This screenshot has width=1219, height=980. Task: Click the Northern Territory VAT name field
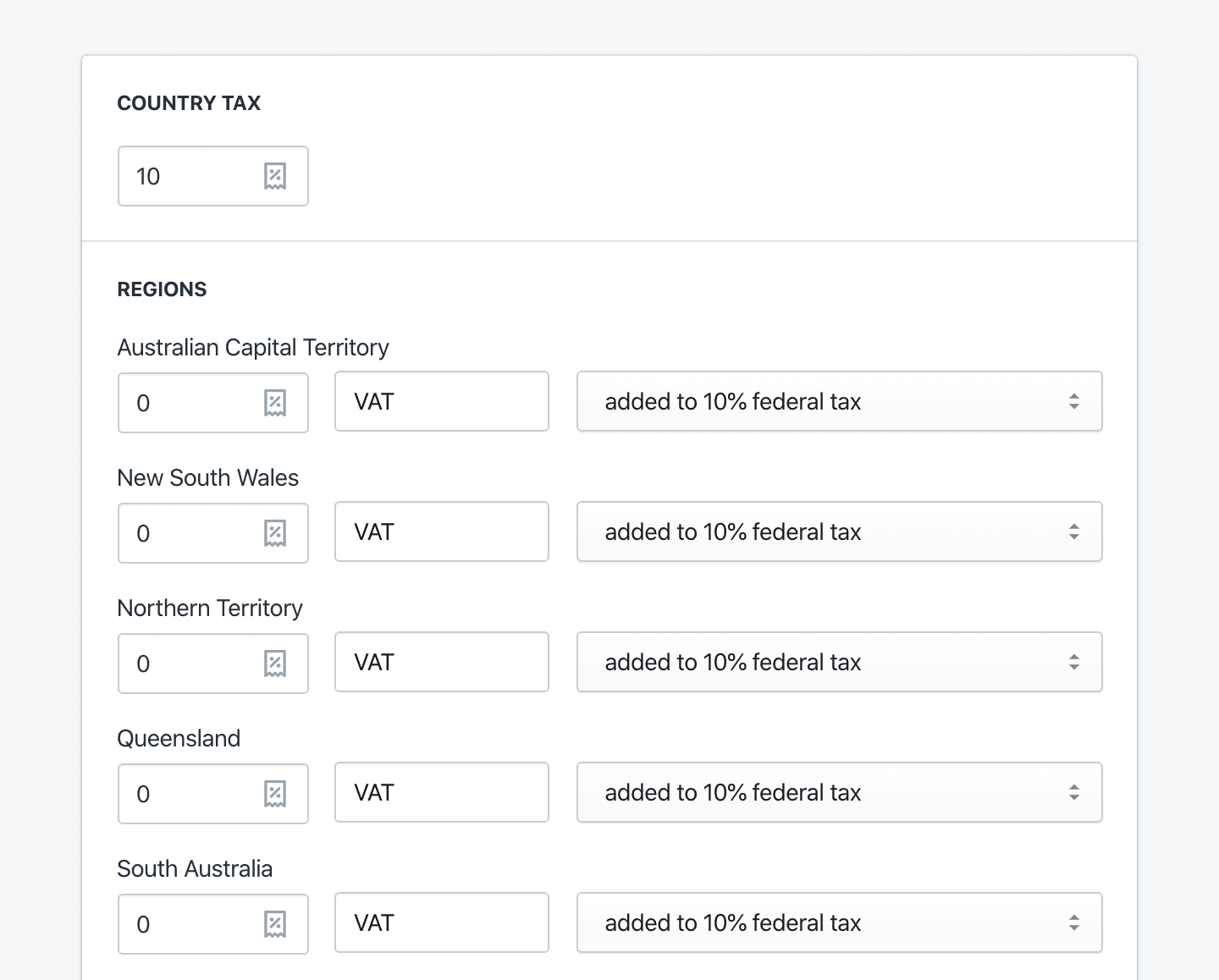point(441,662)
